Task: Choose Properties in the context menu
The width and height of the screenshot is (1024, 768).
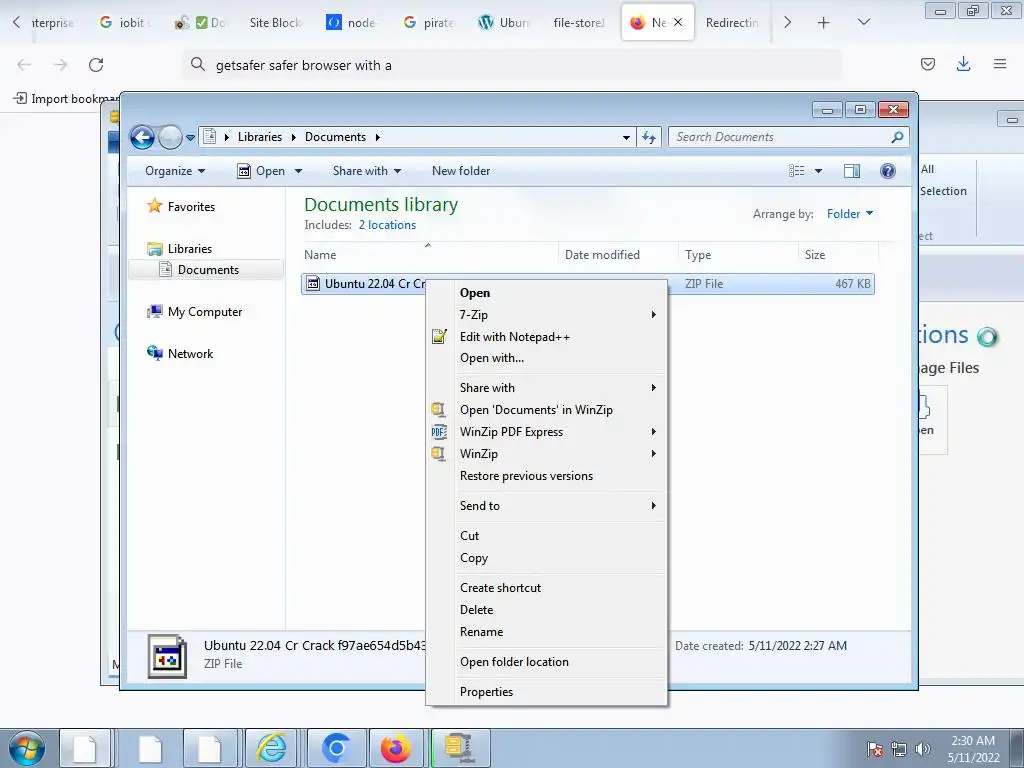Action: (547, 692)
